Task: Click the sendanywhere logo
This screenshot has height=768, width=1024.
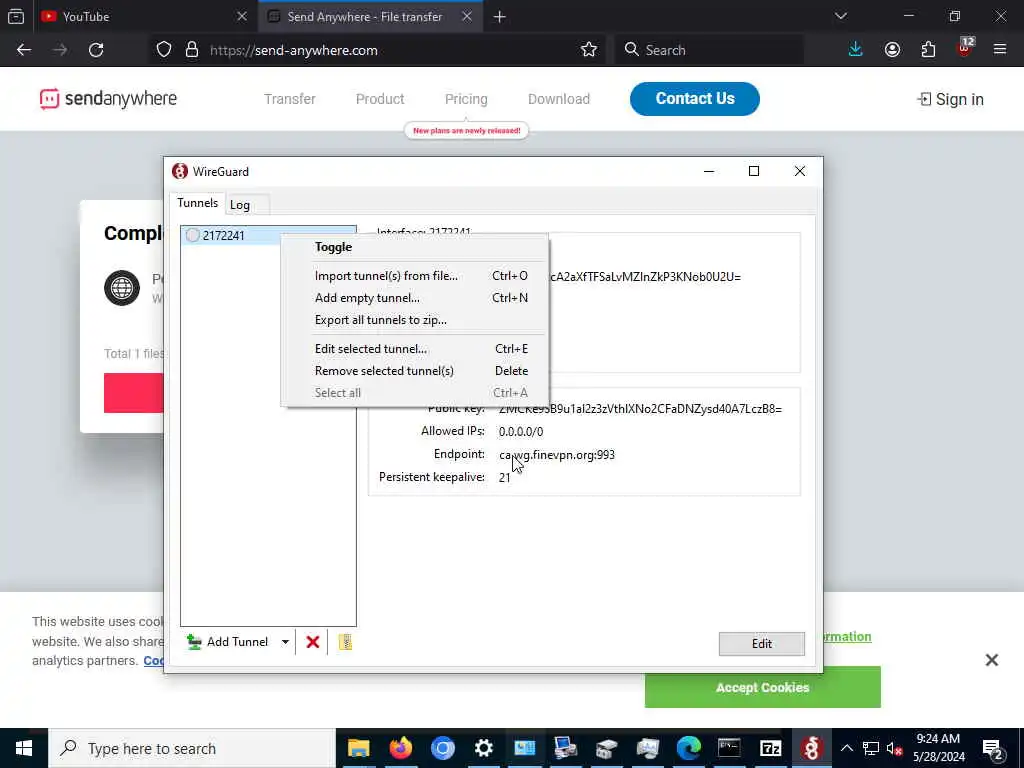Action: 108,99
